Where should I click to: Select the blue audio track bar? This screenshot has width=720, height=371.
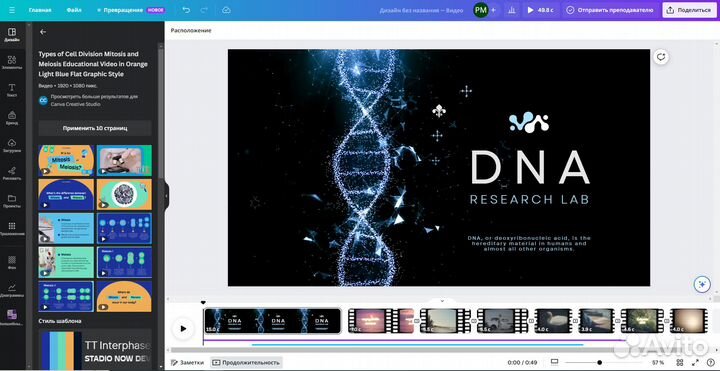click(417, 344)
